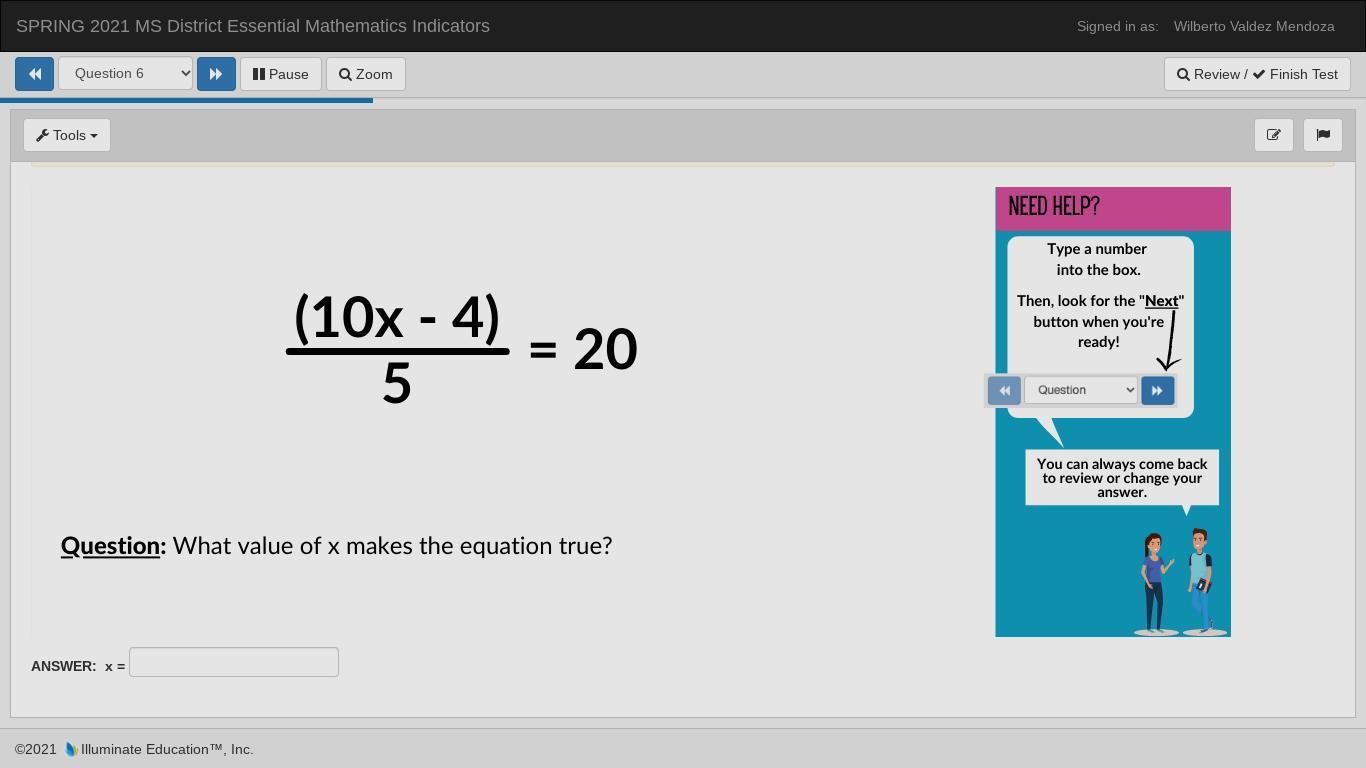
Task: Click the example Question dropdown in help panel
Action: pos(1080,390)
